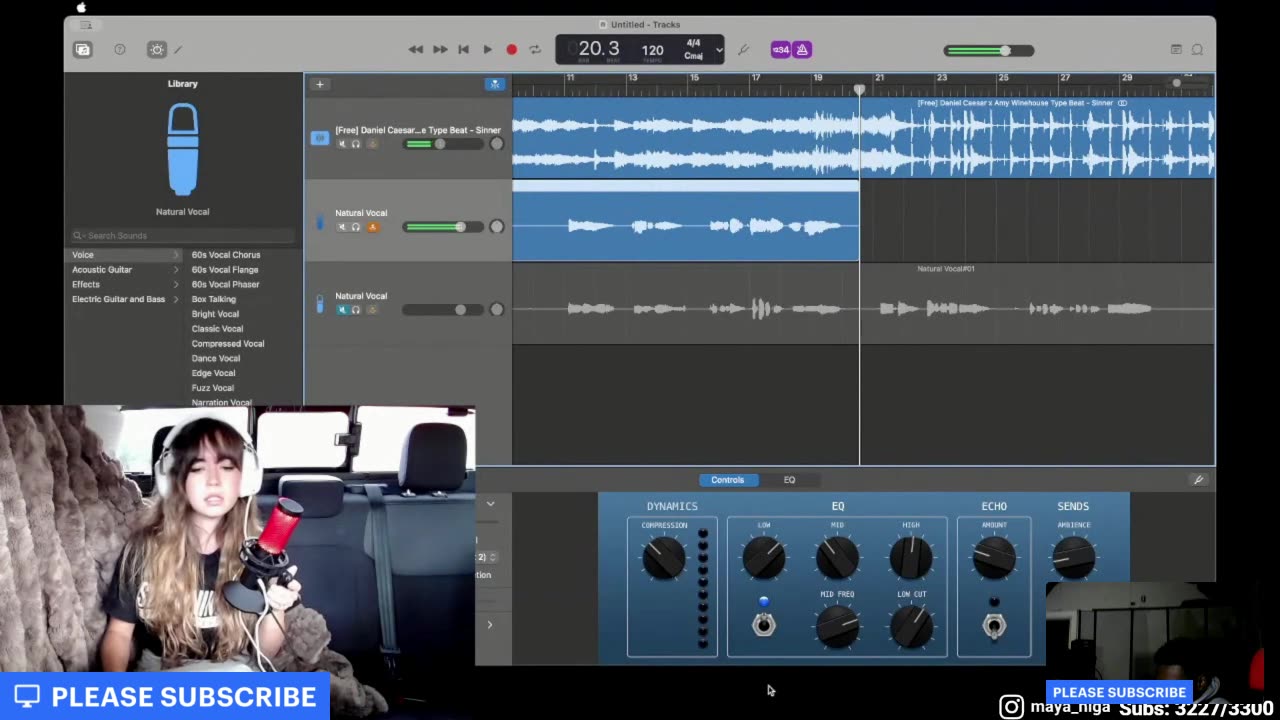The height and width of the screenshot is (720, 1280).
Task: Toggle the Cycle loop button
Action: (535, 49)
